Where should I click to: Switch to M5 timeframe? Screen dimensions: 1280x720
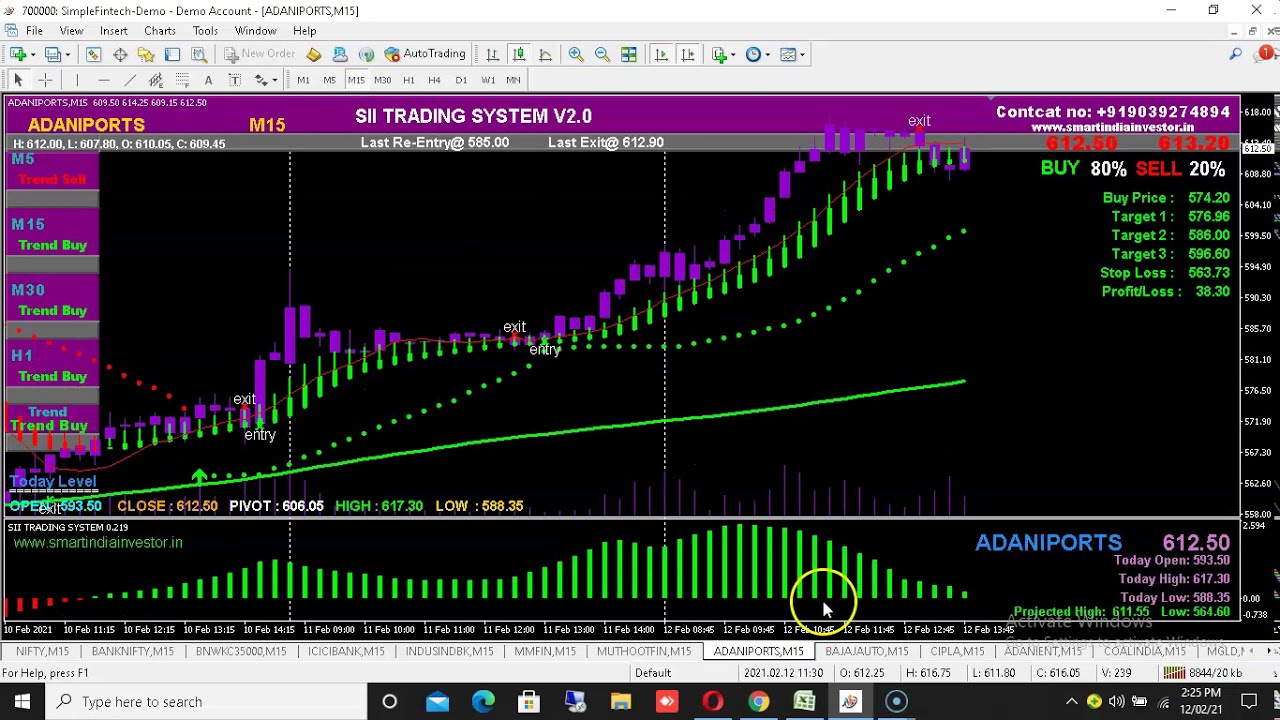coord(329,80)
